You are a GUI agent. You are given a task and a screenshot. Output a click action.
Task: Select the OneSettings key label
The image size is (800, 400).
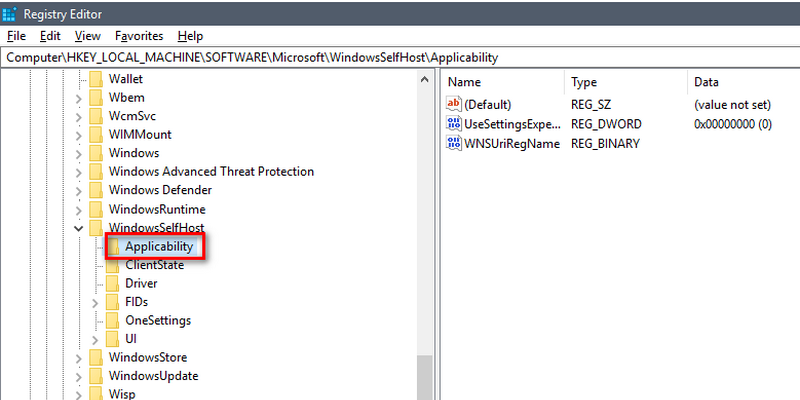pos(158,320)
